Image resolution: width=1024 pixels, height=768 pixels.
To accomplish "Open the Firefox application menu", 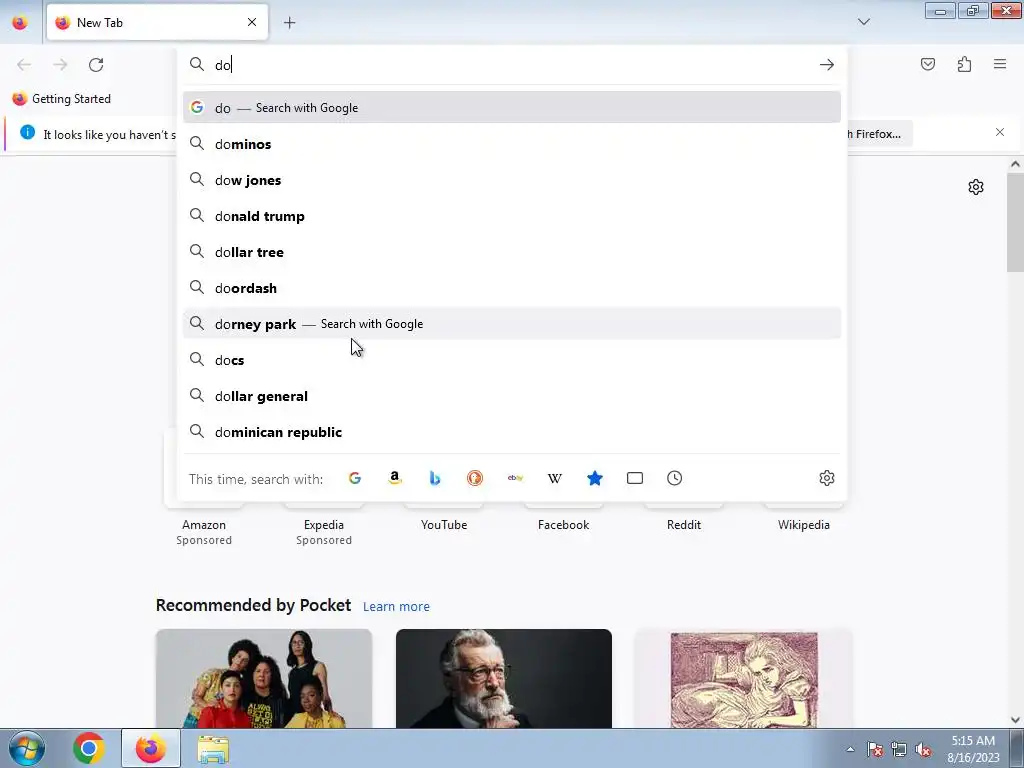I will click(x=1000, y=64).
